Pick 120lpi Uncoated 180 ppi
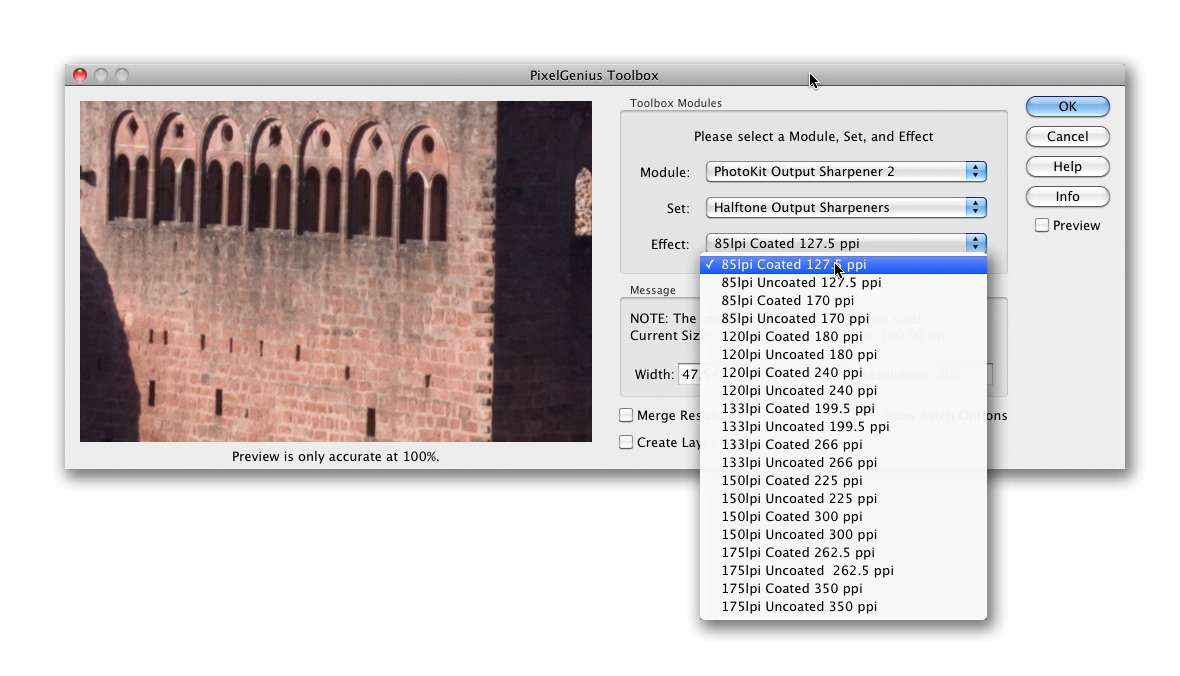This screenshot has height=676, width=1180. click(x=843, y=355)
